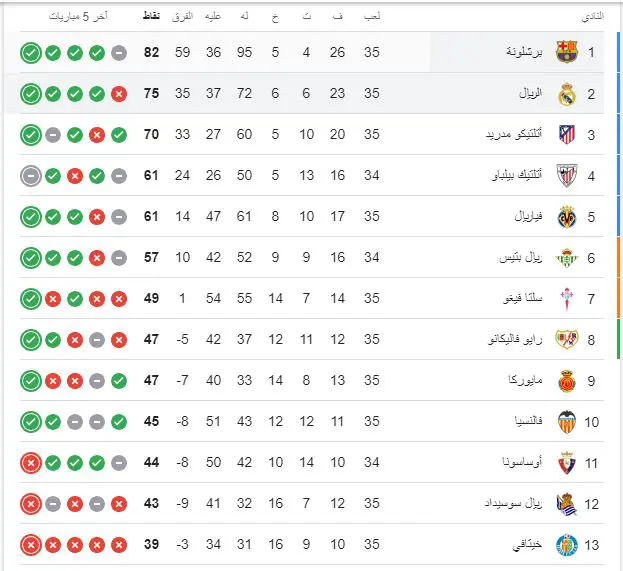Select the Osasuna row with 44 points

312,463
